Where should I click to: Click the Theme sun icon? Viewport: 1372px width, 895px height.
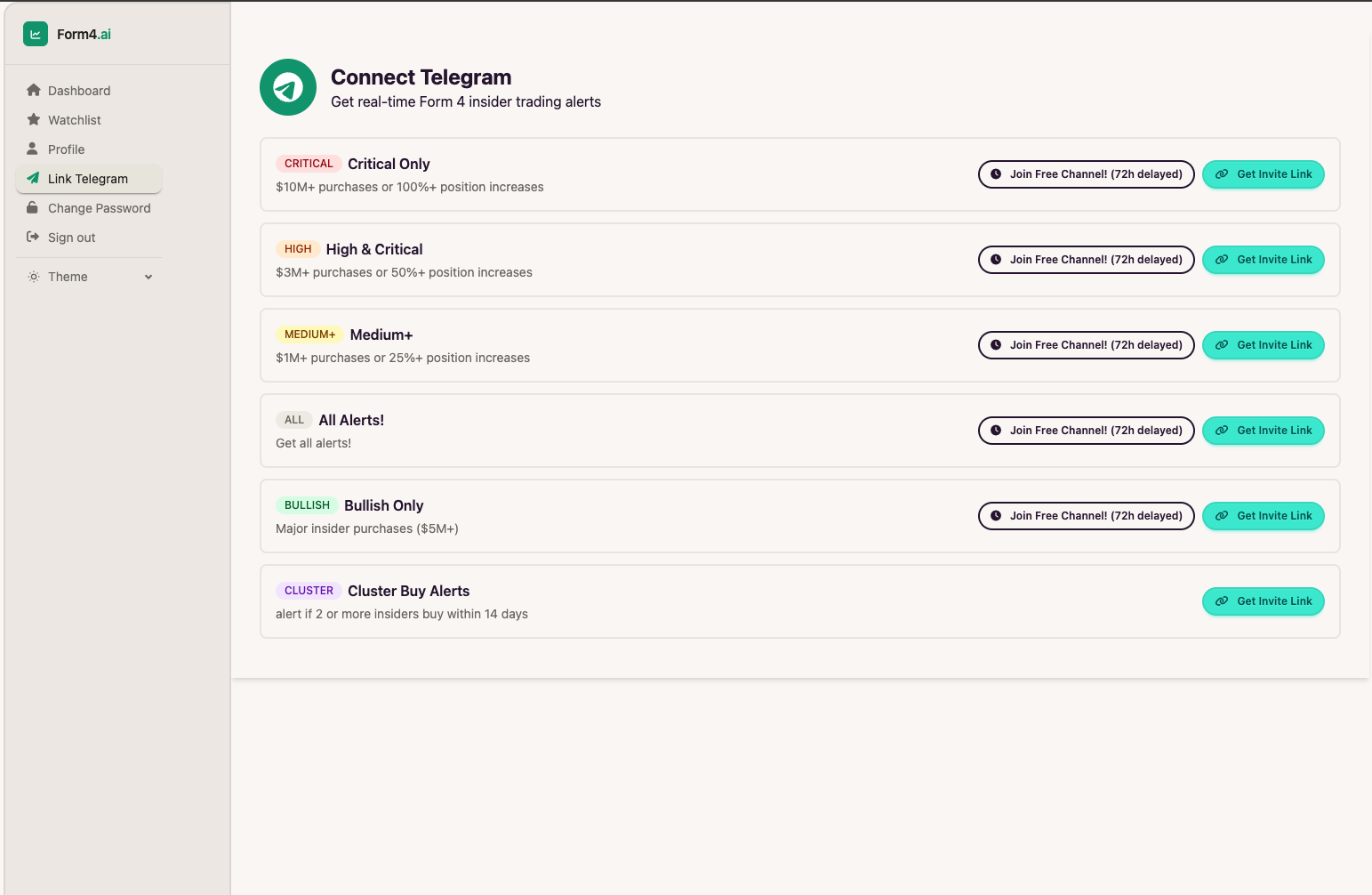pos(34,277)
